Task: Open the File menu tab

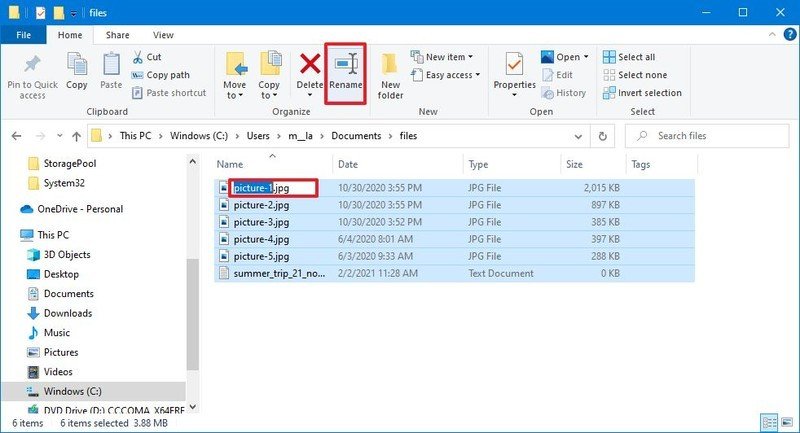Action: [x=22, y=35]
